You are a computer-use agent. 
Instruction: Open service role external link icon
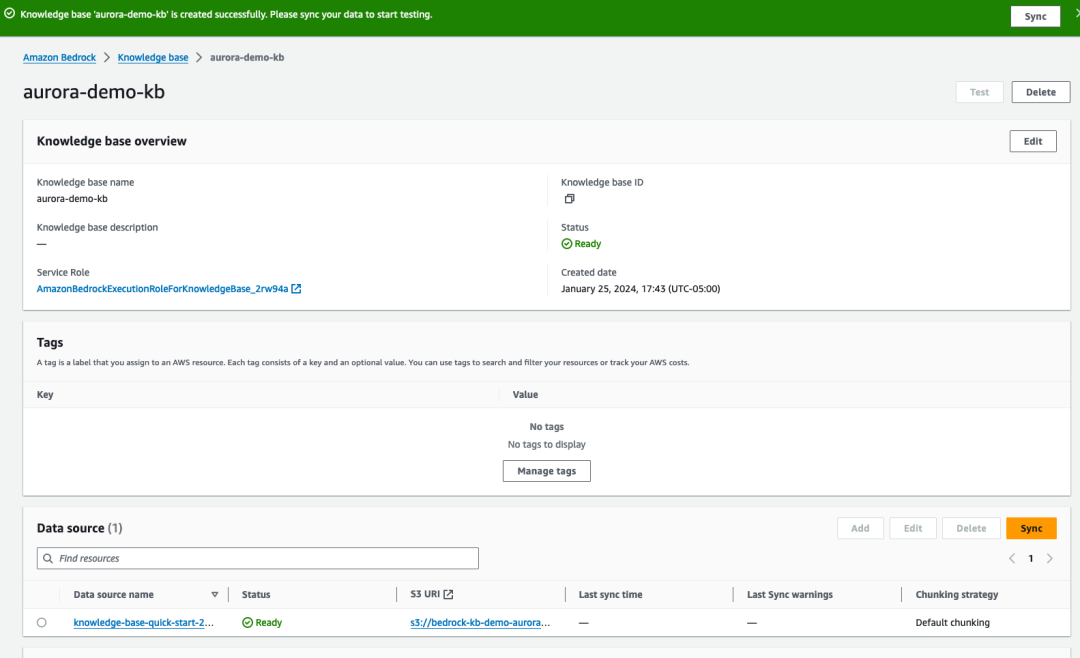click(296, 289)
